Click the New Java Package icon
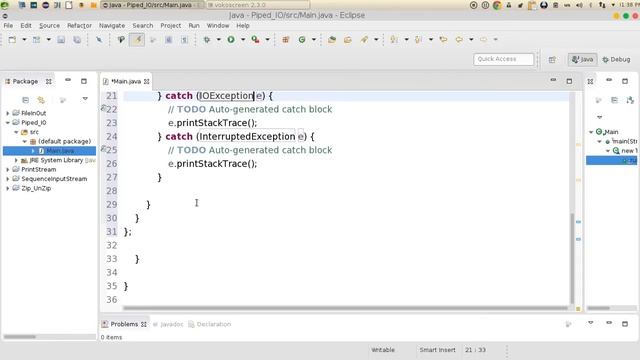The height and width of the screenshot is (360, 640). (286, 40)
